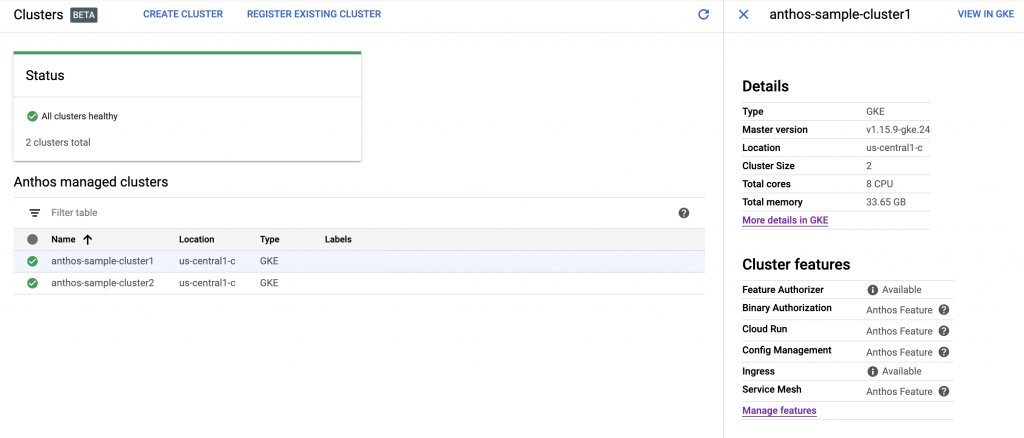Viewport: 1024px width, 438px height.
Task: Sort by Name column header
Action: point(63,240)
